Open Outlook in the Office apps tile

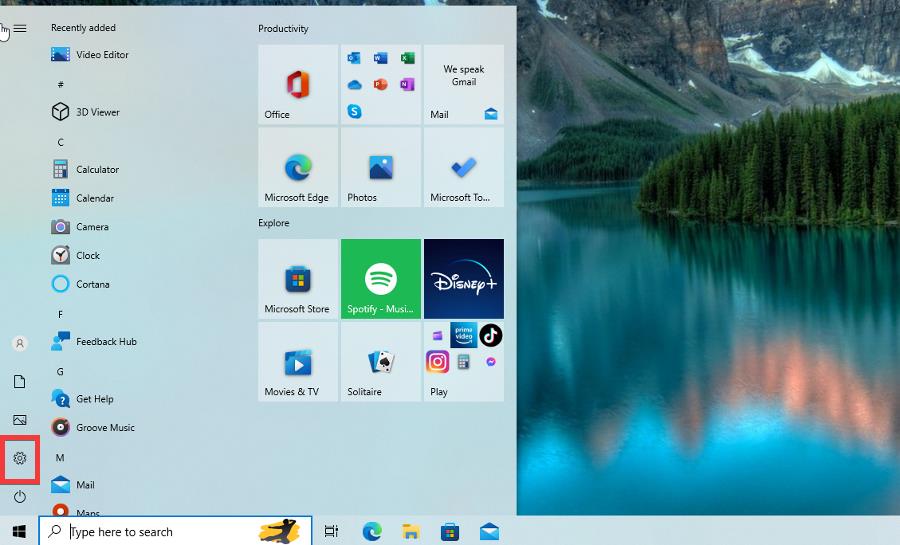click(x=354, y=58)
